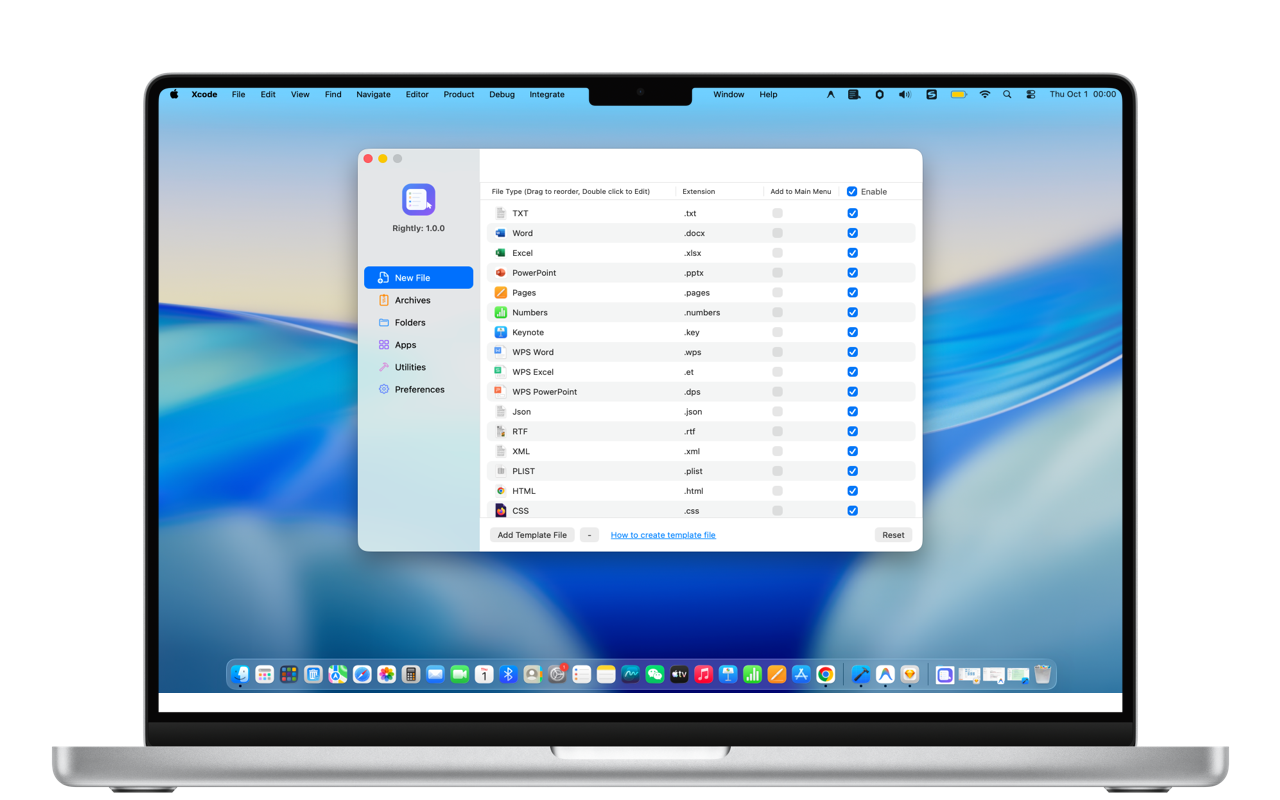The image size is (1280, 800).
Task: Open Control Center in menu bar
Action: pos(1031,95)
